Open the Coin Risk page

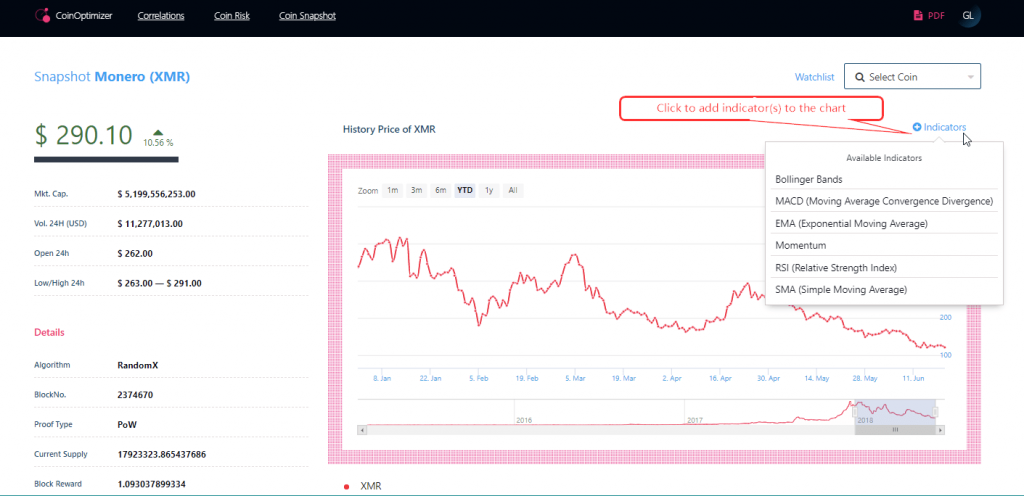[x=231, y=17]
